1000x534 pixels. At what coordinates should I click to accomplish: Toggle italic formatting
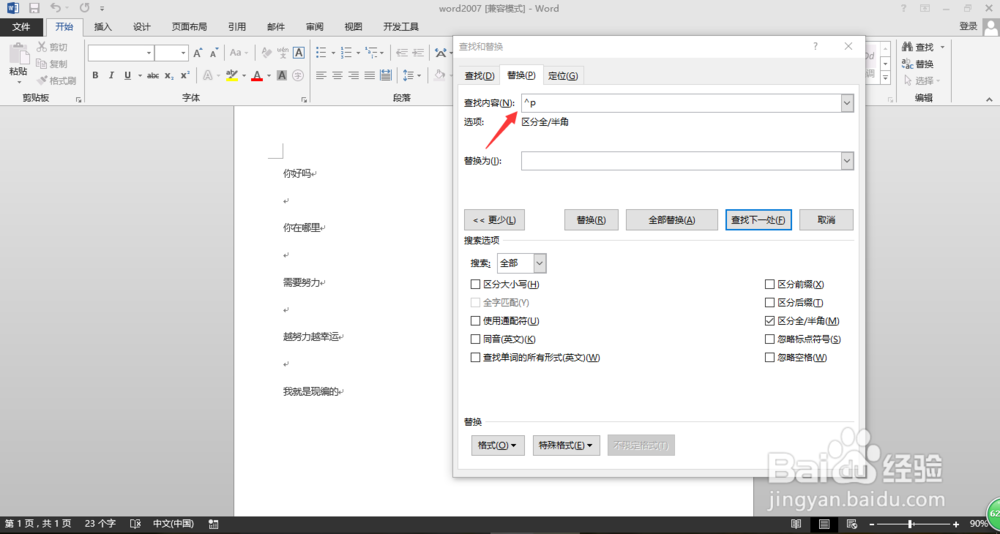click(112, 75)
